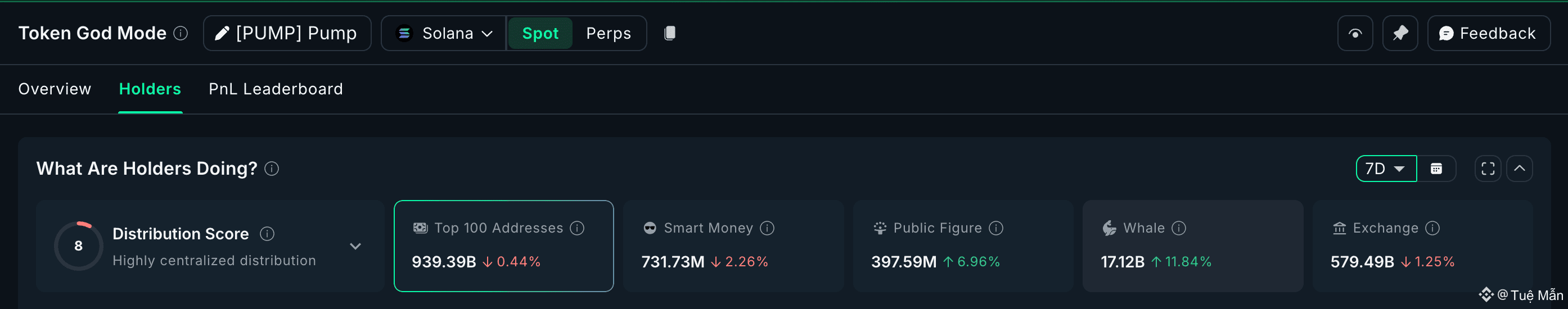The image size is (1568, 309).
Task: Click the calendar date picker icon
Action: pos(1436,169)
